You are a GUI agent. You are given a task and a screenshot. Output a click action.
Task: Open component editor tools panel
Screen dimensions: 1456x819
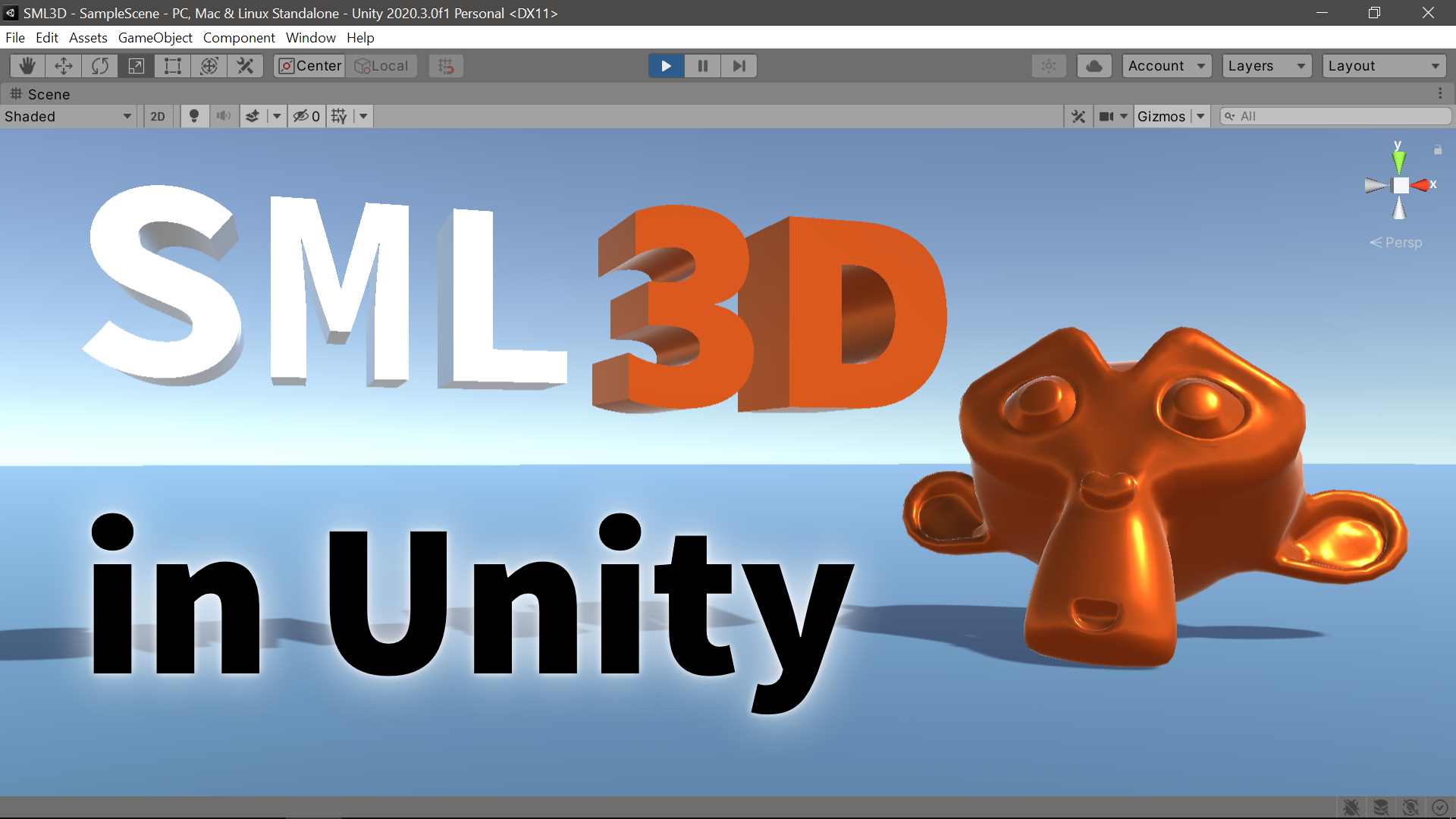1078,116
